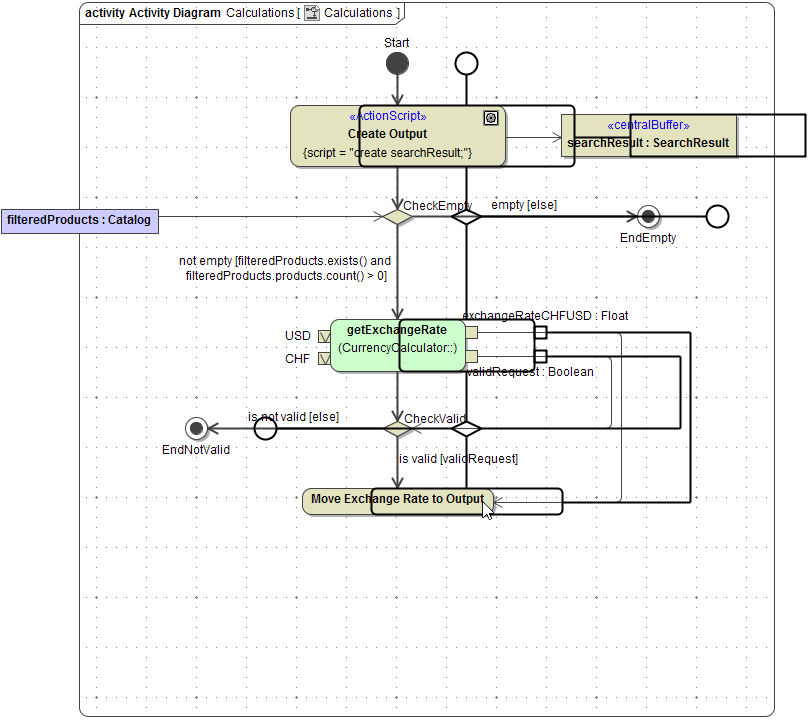
Task: Click the Start initial node
Action: [x=397, y=64]
